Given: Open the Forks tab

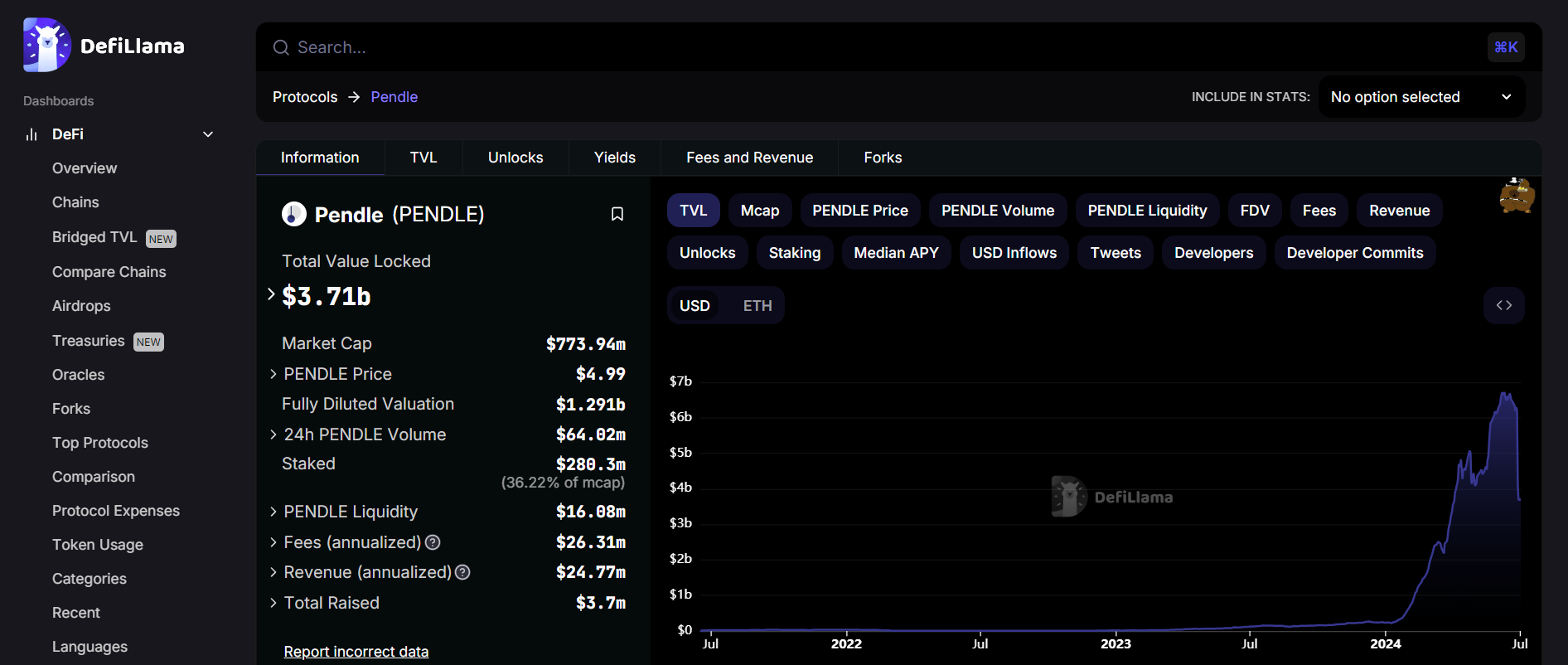Looking at the screenshot, I should (x=883, y=158).
